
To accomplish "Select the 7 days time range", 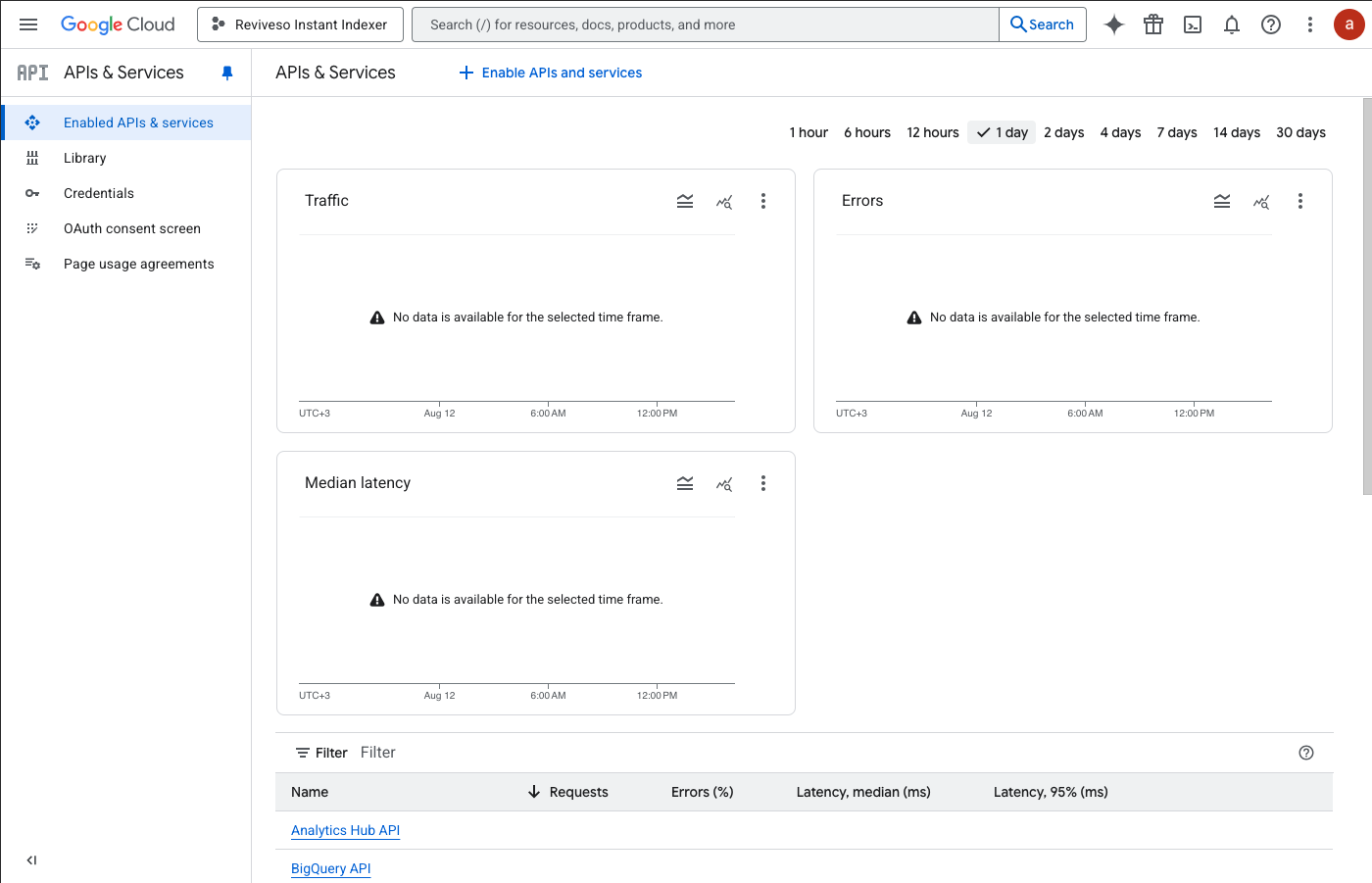I will point(1177,132).
